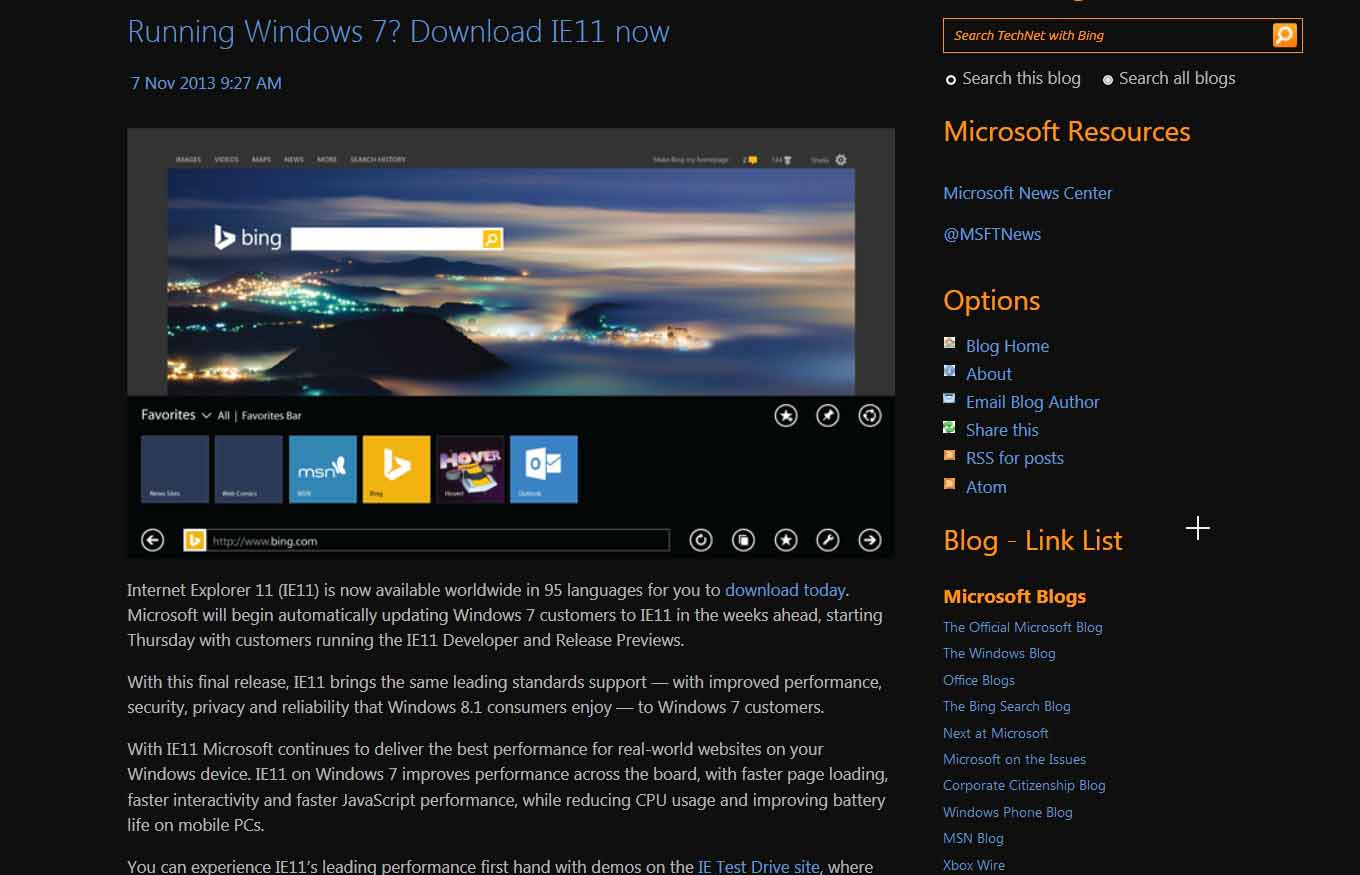Viewport: 1360px width, 875px height.
Task: Click the post date 7 Nov 2013 9:27 AM
Action: 206,83
